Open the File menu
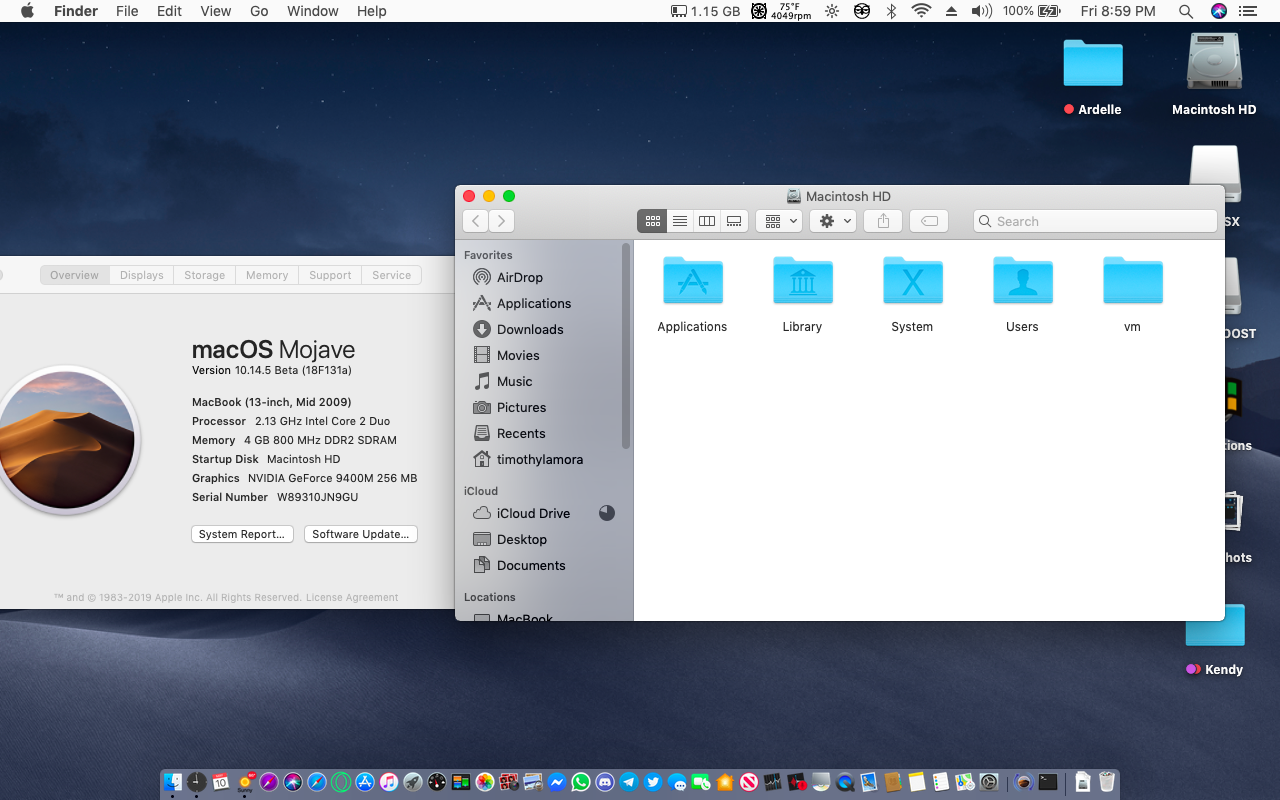Viewport: 1280px width, 800px height. pos(127,11)
